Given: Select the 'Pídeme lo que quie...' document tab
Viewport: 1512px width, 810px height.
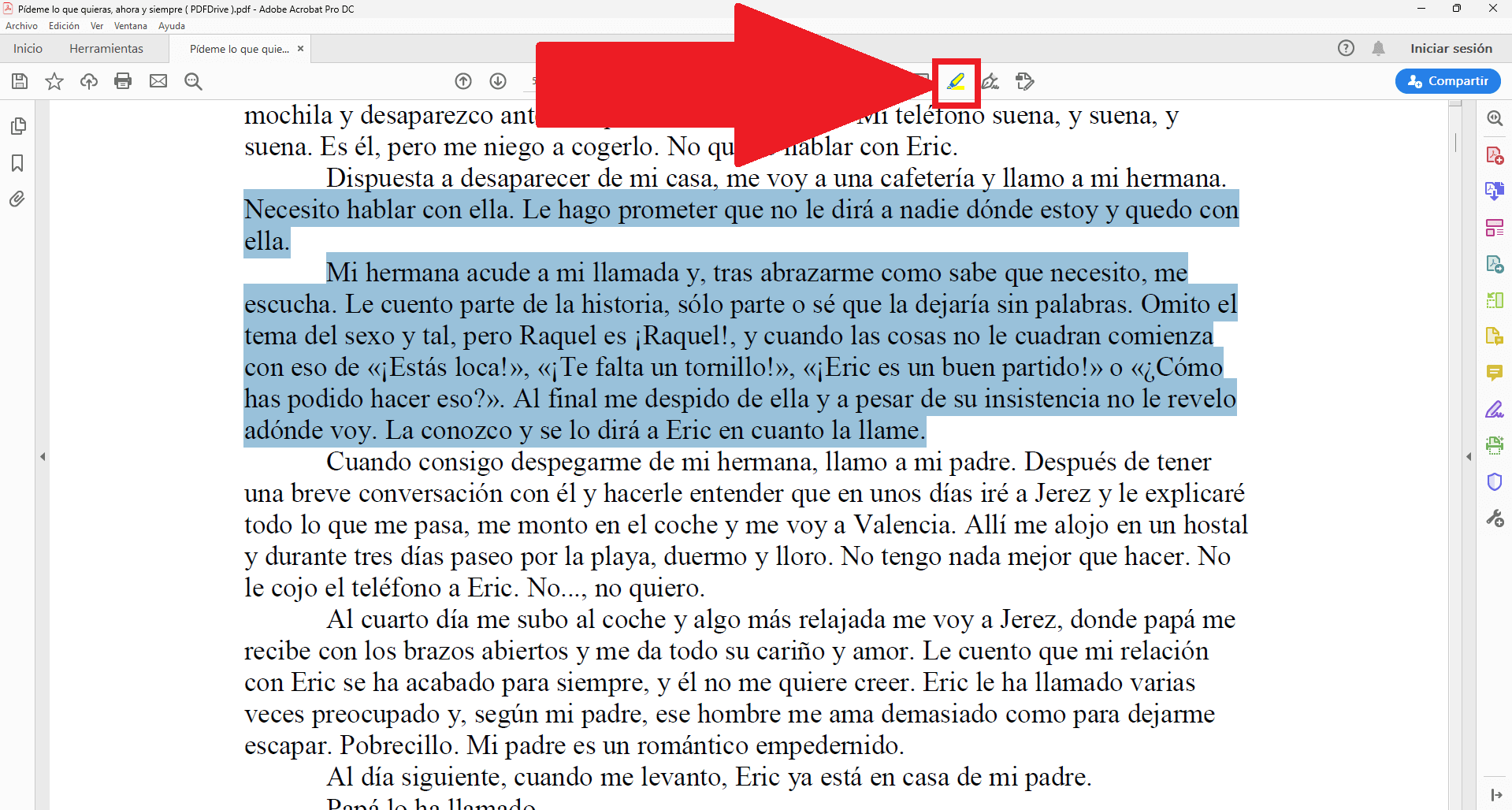Looking at the screenshot, I should (239, 49).
